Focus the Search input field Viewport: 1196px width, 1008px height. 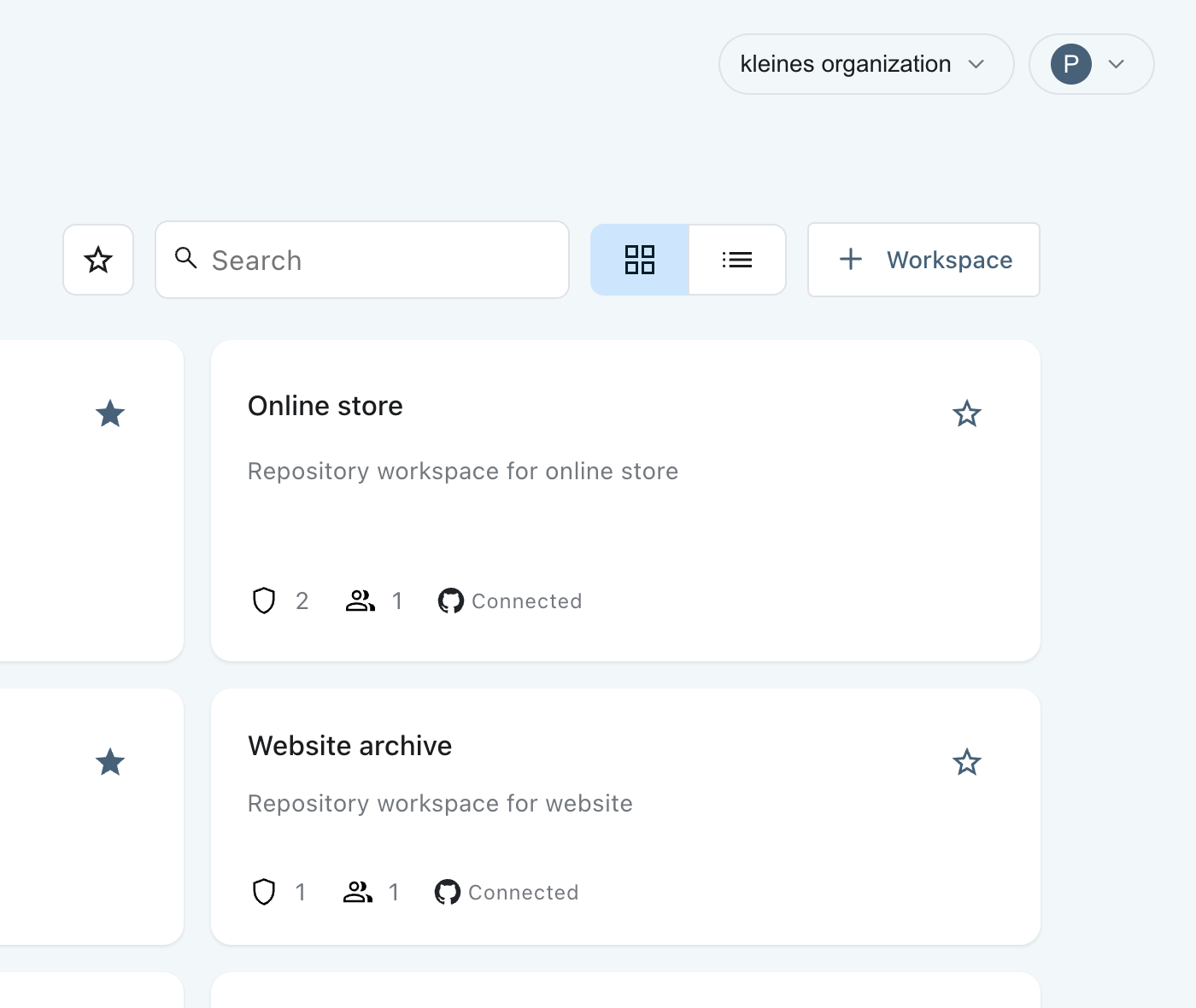coord(362,260)
